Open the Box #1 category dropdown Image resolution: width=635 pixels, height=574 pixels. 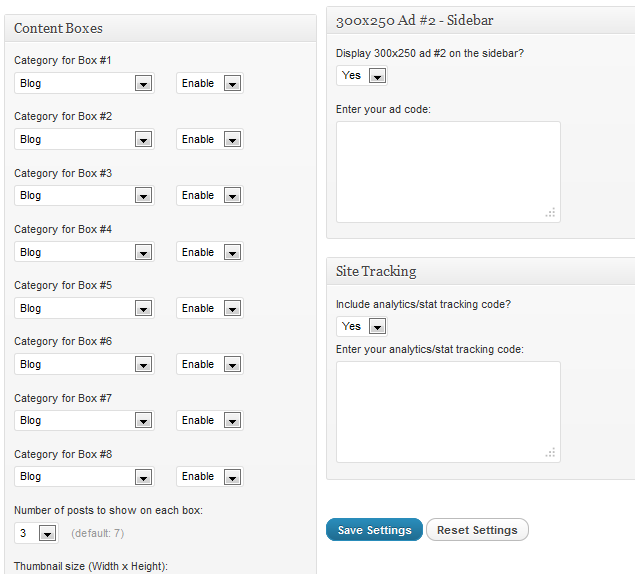84,83
